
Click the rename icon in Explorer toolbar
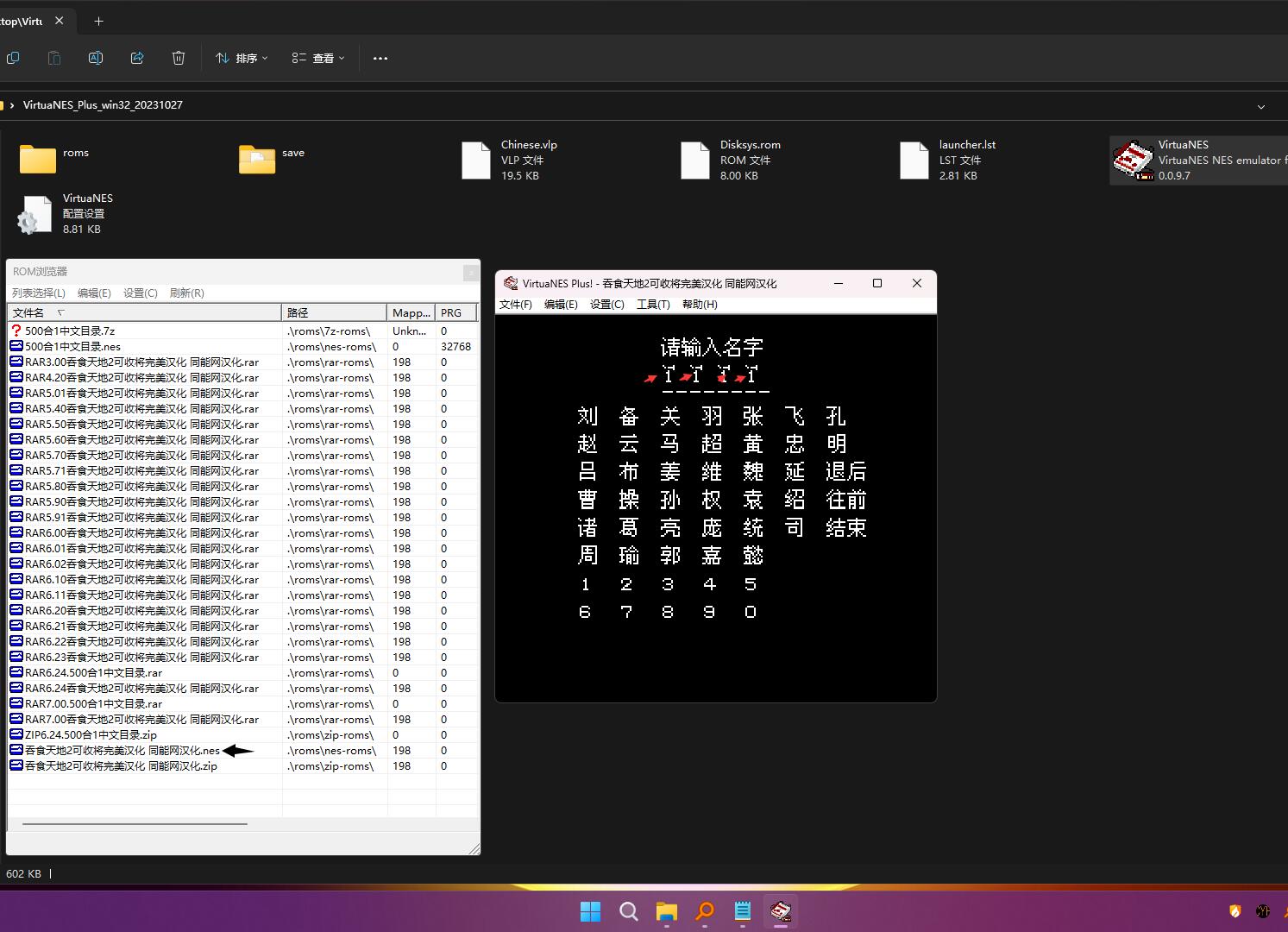pyautogui.click(x=96, y=58)
